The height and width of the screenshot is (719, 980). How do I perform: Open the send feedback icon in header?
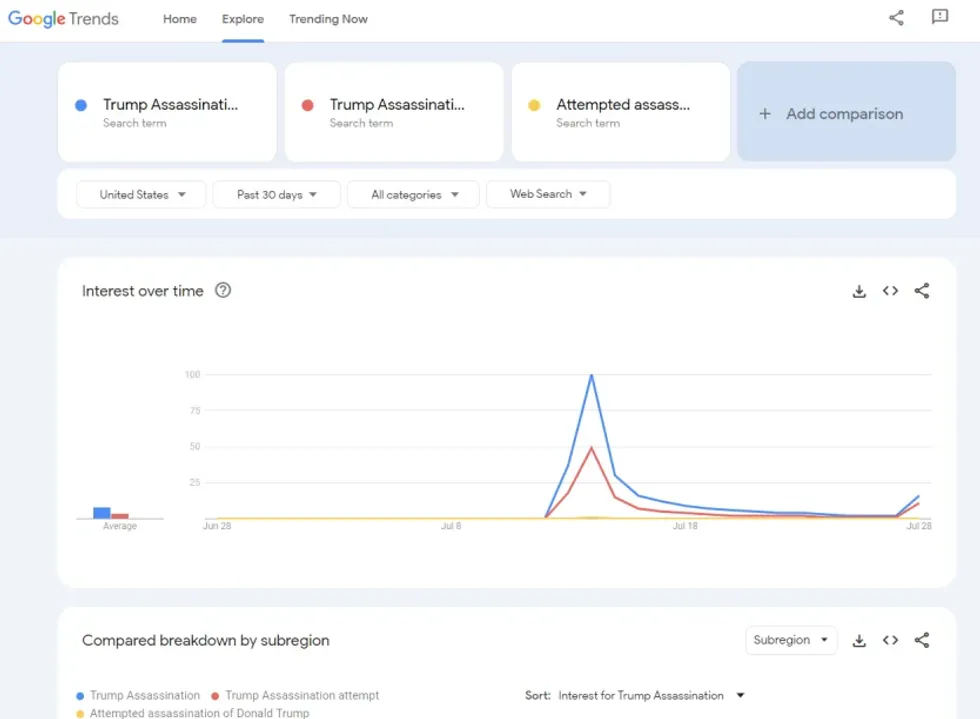pos(940,18)
